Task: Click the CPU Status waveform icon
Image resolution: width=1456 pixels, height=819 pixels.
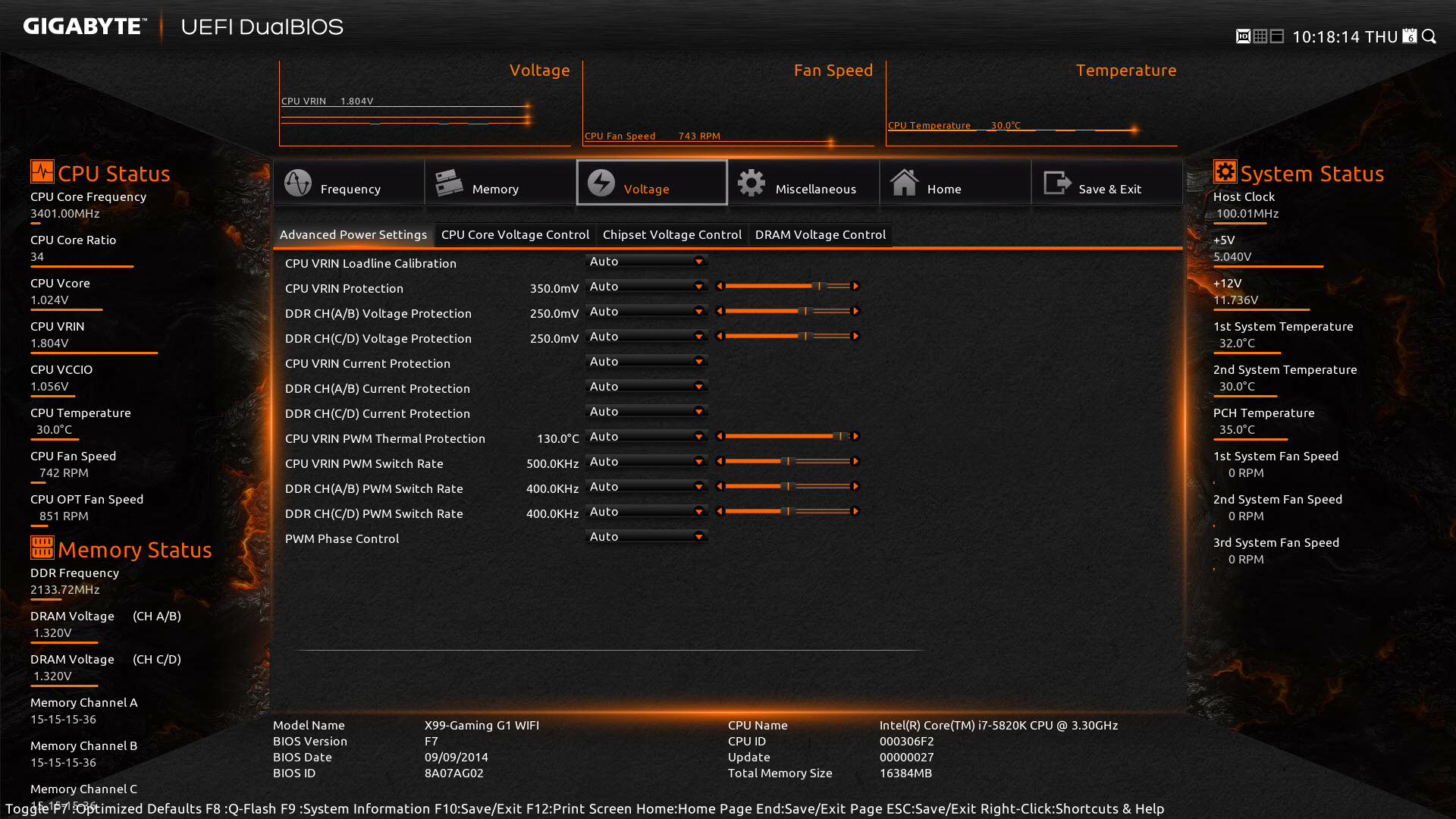Action: tap(42, 171)
